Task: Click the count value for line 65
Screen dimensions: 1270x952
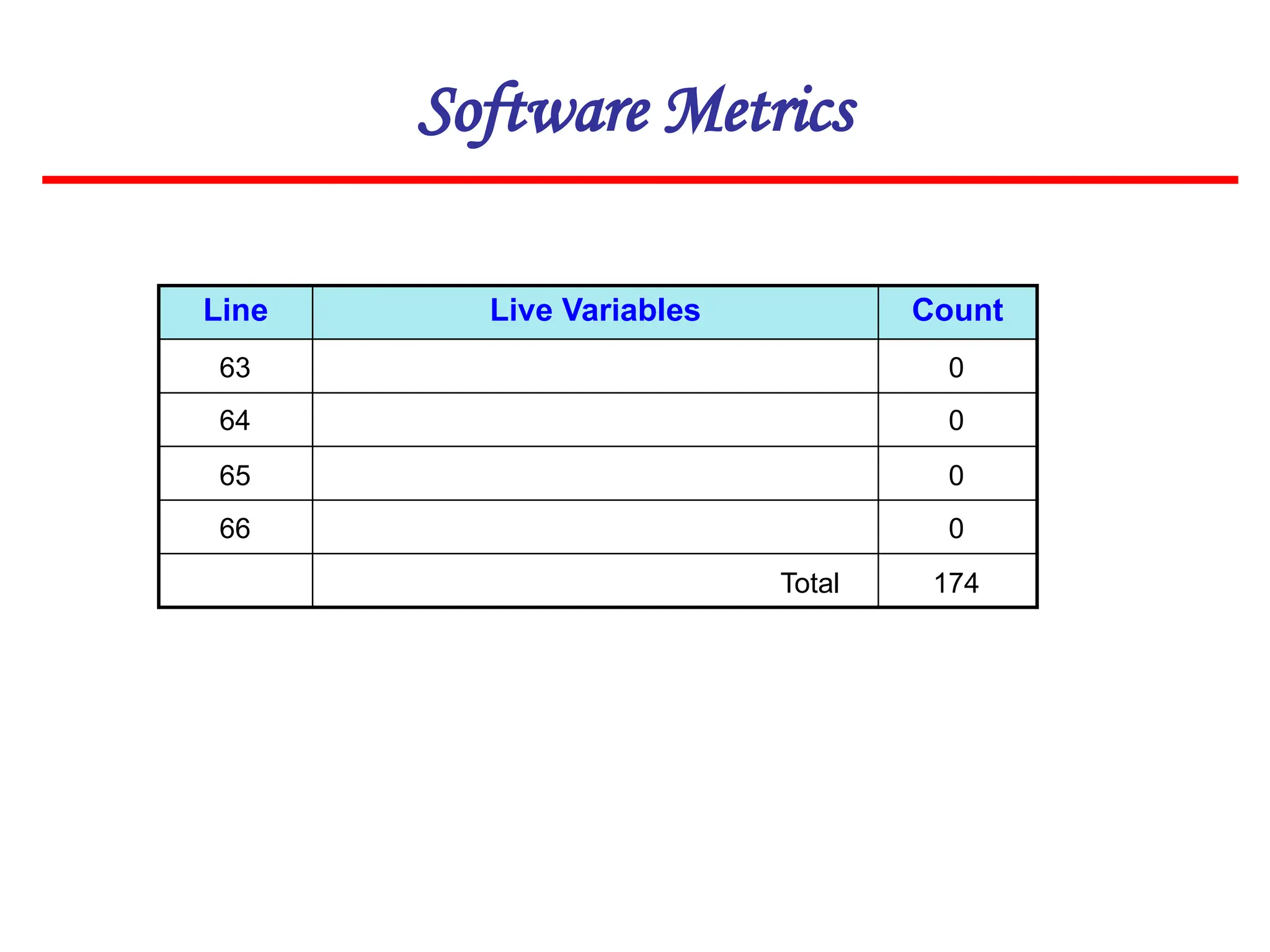Action: pyautogui.click(x=956, y=475)
